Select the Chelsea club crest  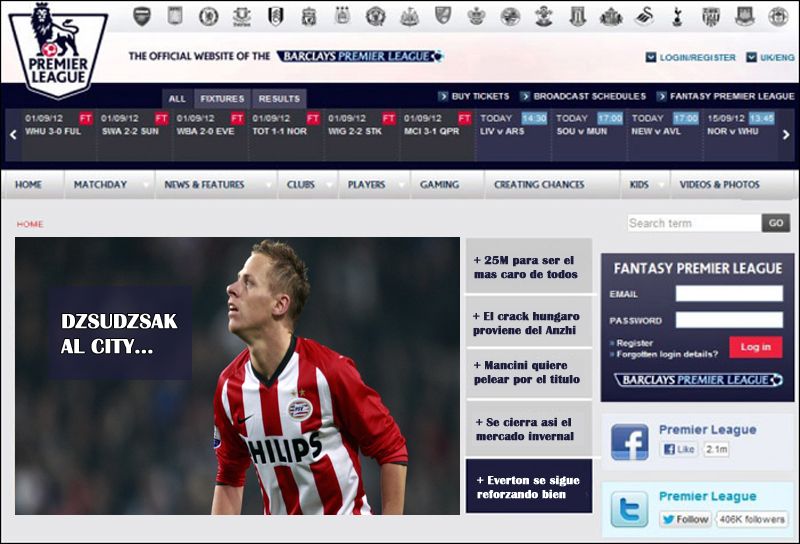(x=208, y=16)
